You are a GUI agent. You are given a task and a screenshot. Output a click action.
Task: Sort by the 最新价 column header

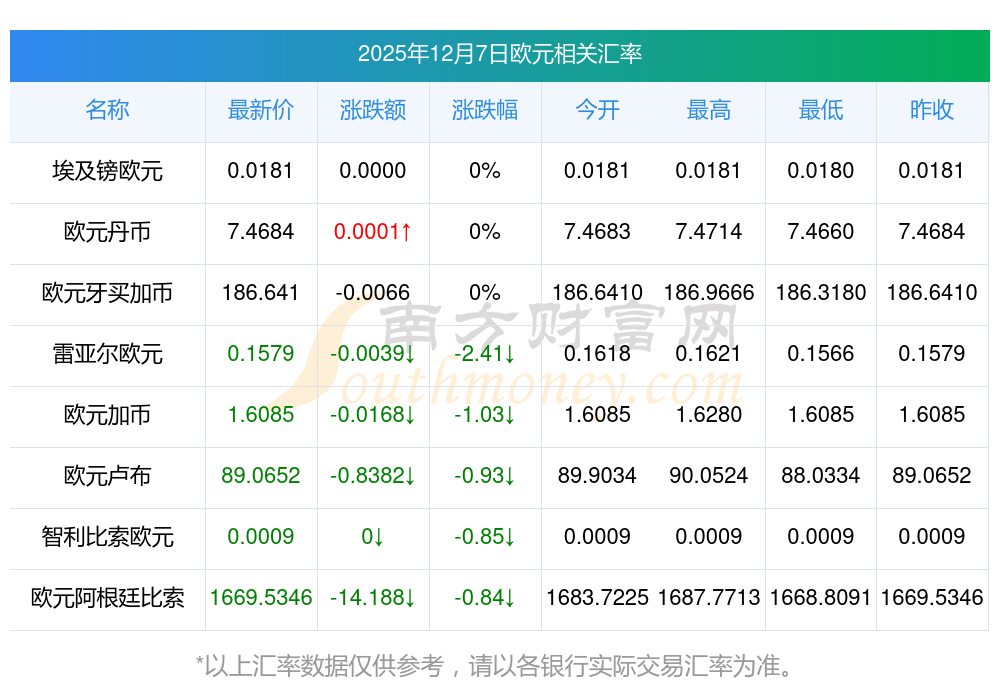pyautogui.click(x=261, y=110)
